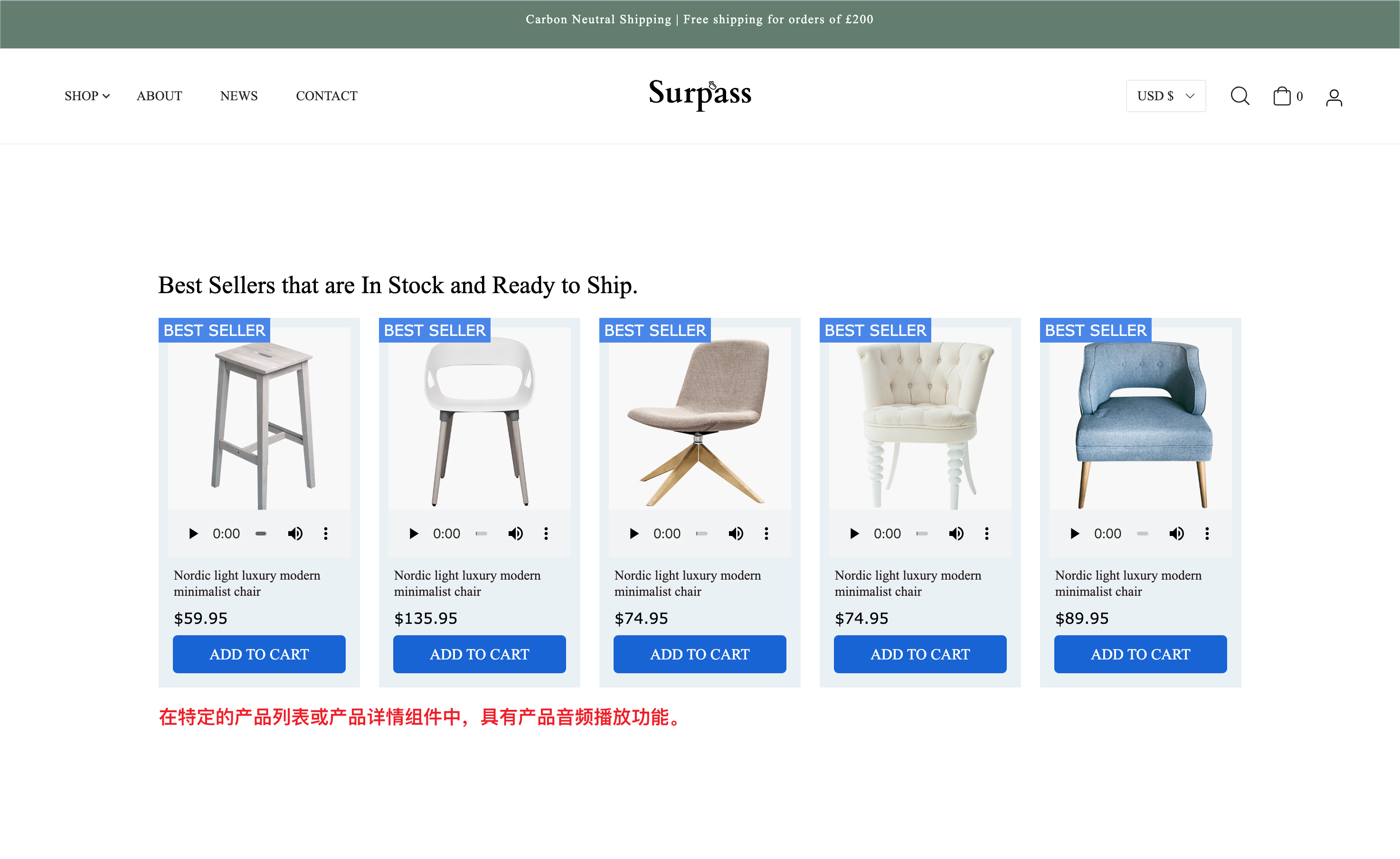
Task: Add the $89.95 blue armchair to cart
Action: [x=1140, y=654]
